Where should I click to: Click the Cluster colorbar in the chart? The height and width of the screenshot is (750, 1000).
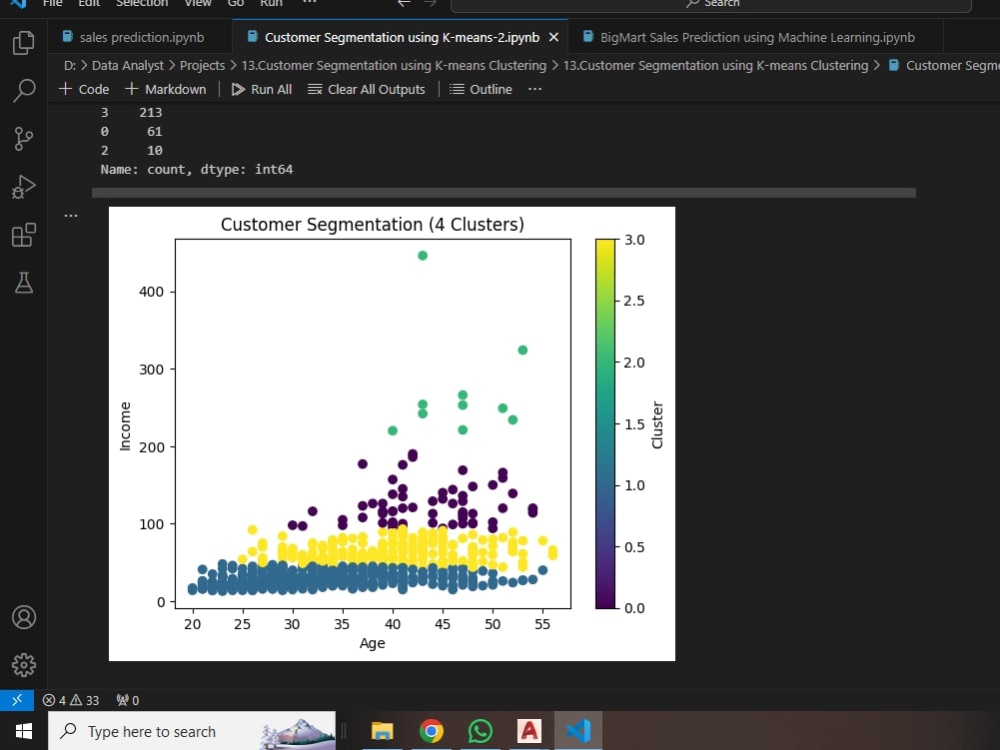[x=605, y=423]
